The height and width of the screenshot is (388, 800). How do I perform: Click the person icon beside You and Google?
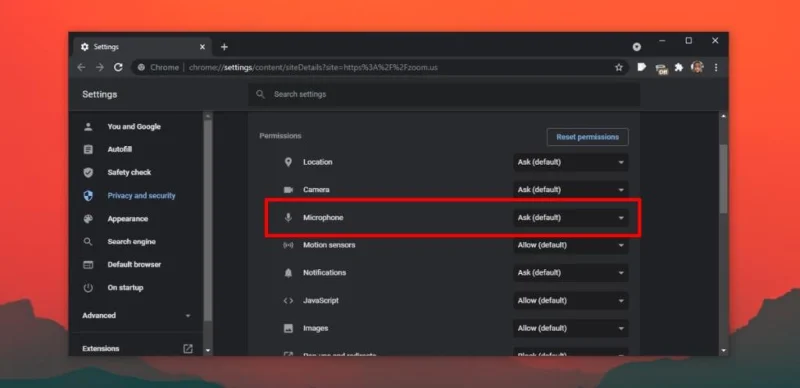tap(88, 127)
